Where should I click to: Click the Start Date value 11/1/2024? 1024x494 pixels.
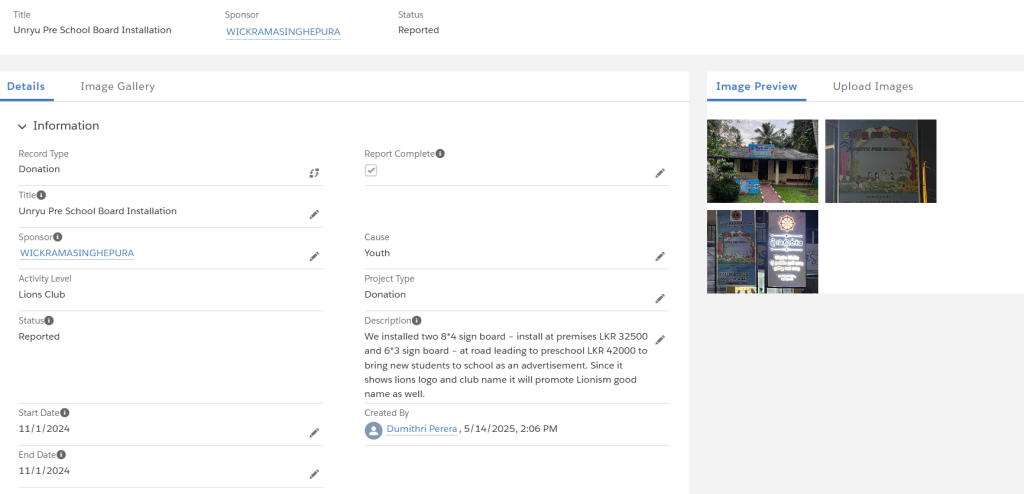coord(44,429)
